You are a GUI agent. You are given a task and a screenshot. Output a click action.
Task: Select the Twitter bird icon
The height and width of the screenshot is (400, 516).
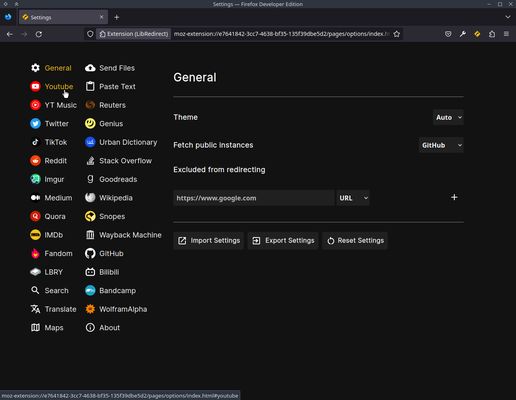35,124
